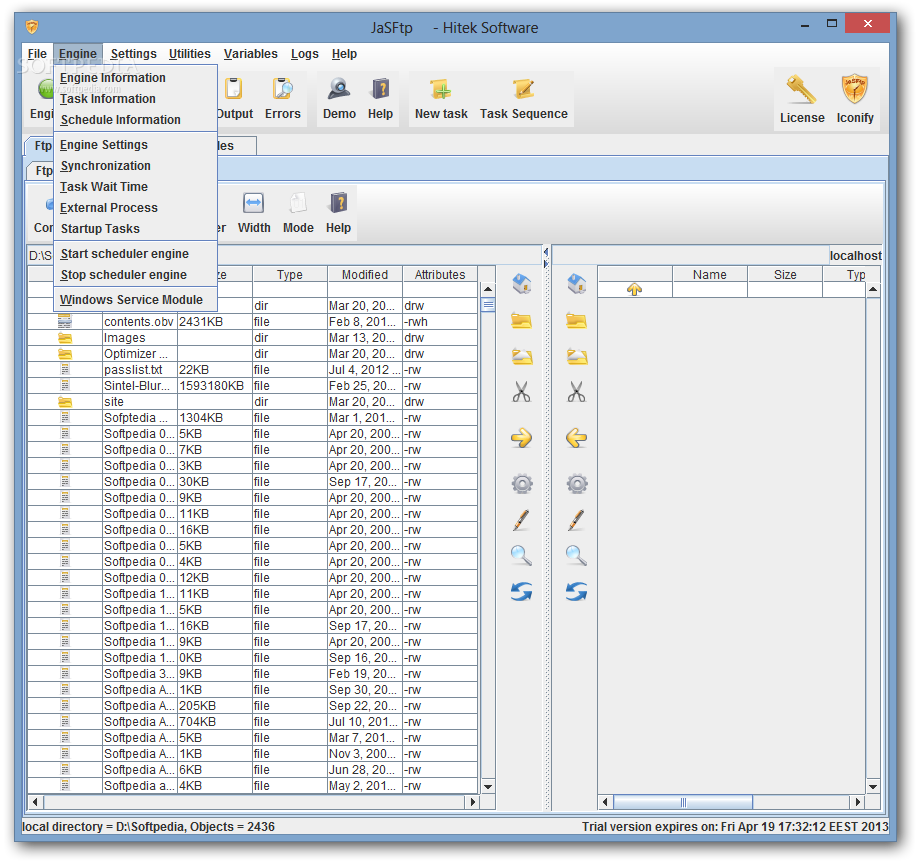Open the Variables menu

250,54
